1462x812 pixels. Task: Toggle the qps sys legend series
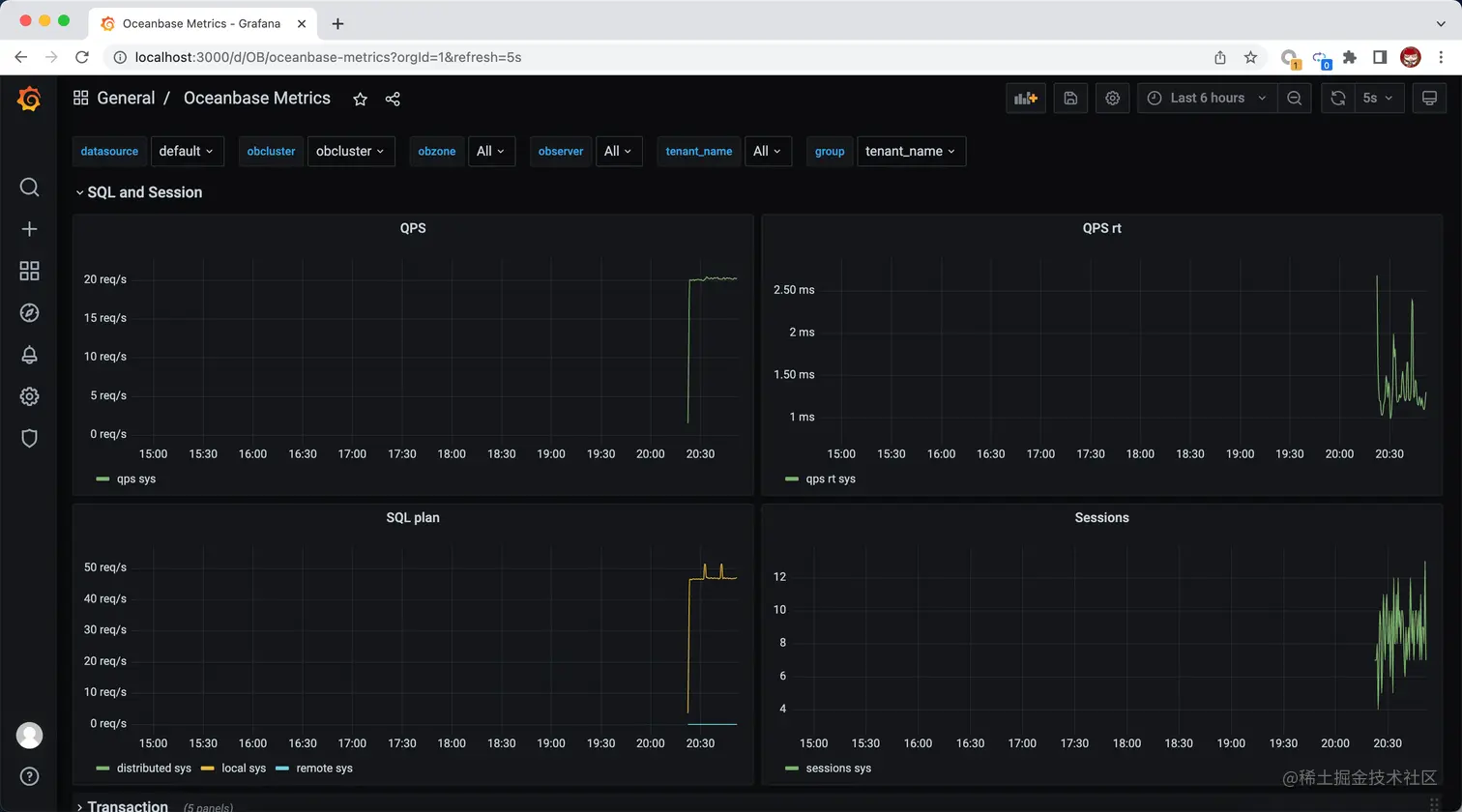135,478
